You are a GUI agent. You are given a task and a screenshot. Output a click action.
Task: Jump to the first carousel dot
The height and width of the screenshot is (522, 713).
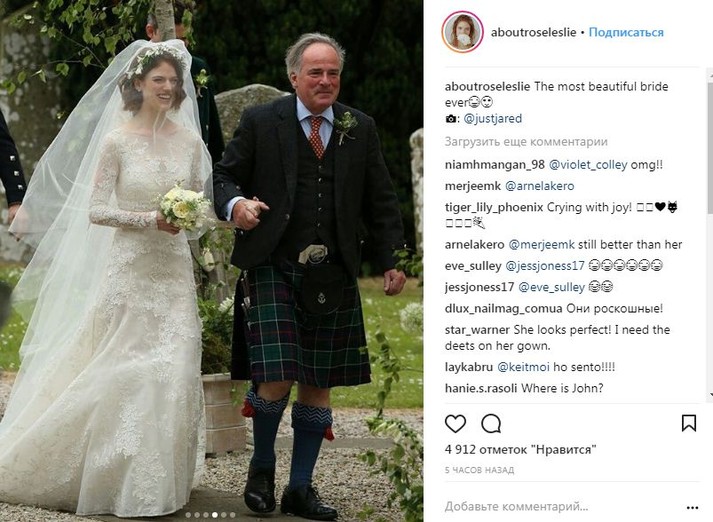tap(189, 515)
